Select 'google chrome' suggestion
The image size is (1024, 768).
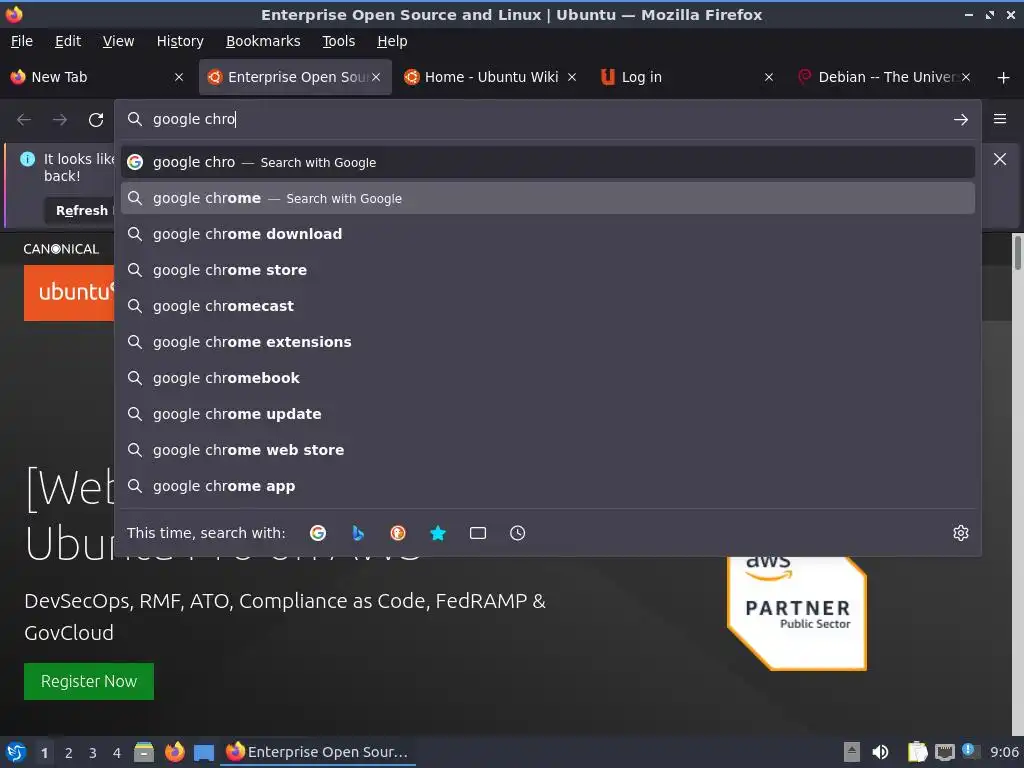point(548,198)
